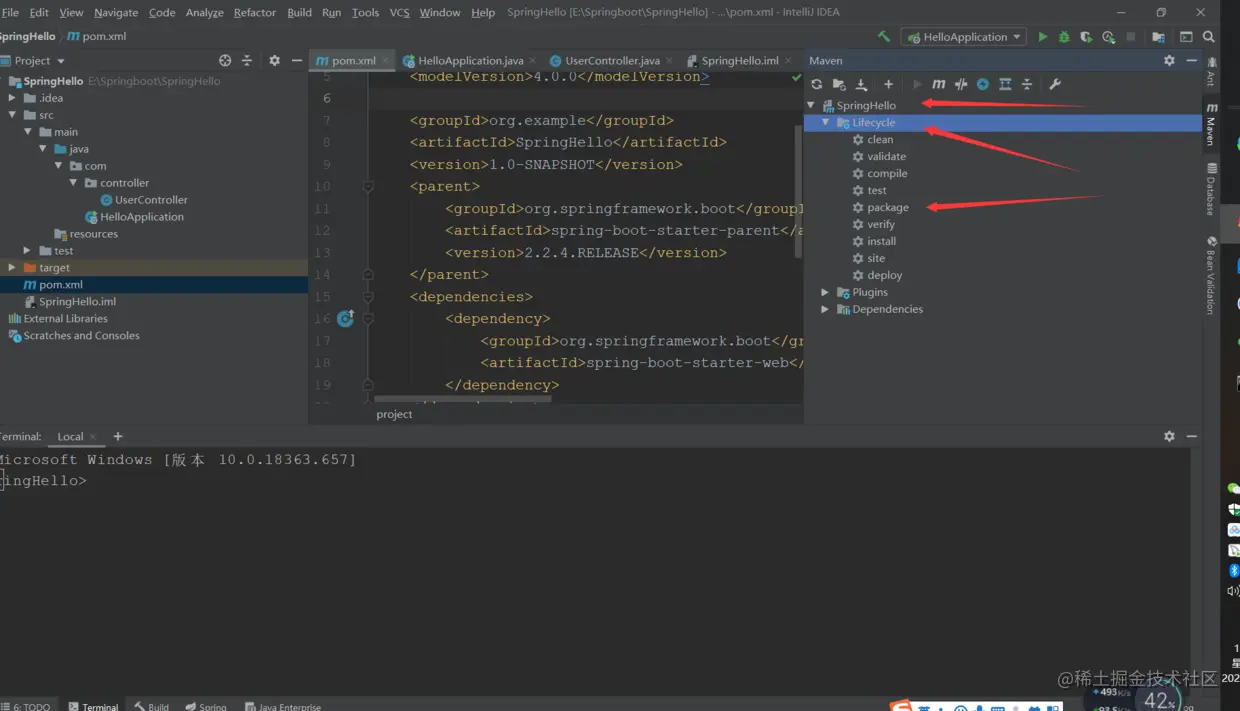
Task: Open Maven settings wrench icon
Action: (1054, 84)
